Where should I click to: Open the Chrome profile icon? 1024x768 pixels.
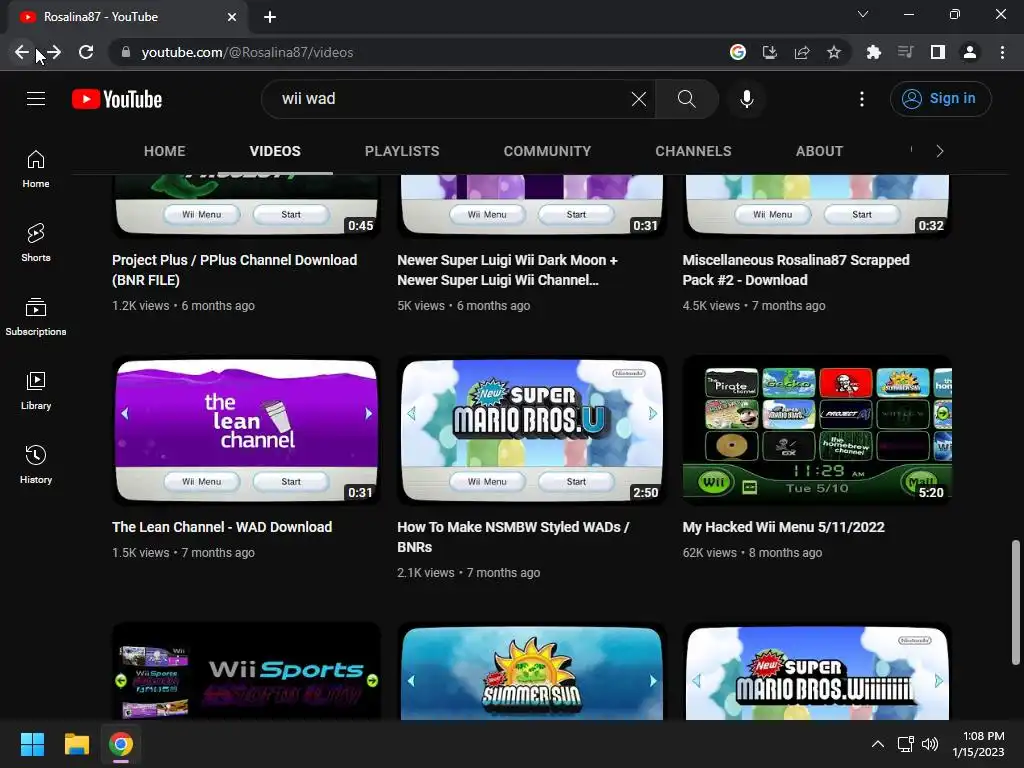[970, 52]
